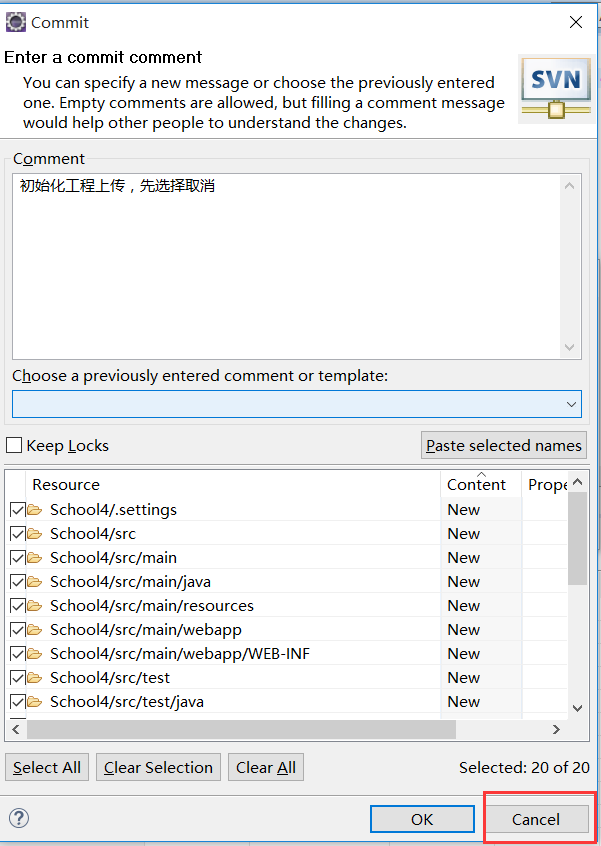The image size is (601, 846).
Task: Confirm the commit with OK
Action: click(422, 819)
